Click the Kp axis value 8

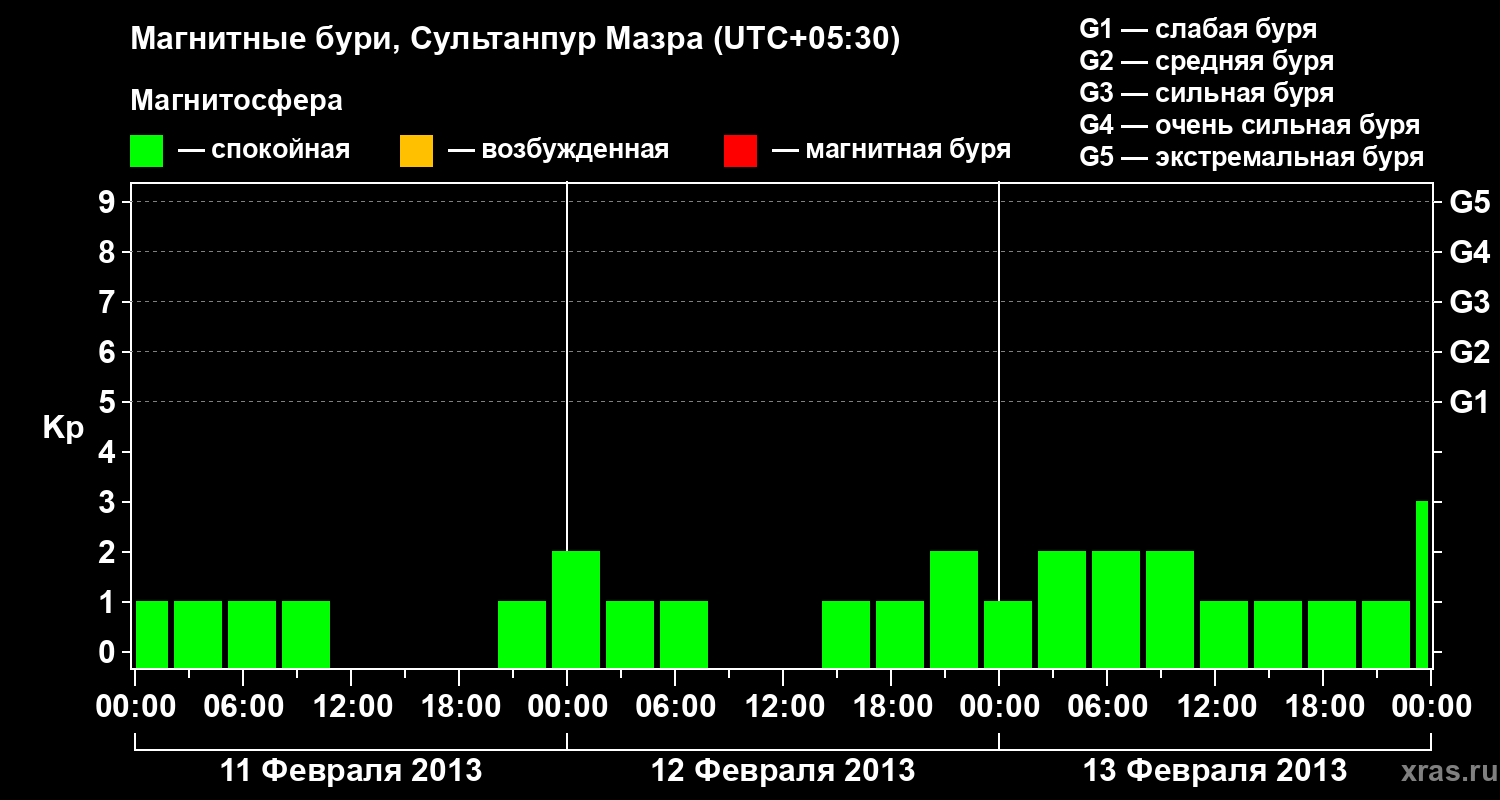click(109, 252)
